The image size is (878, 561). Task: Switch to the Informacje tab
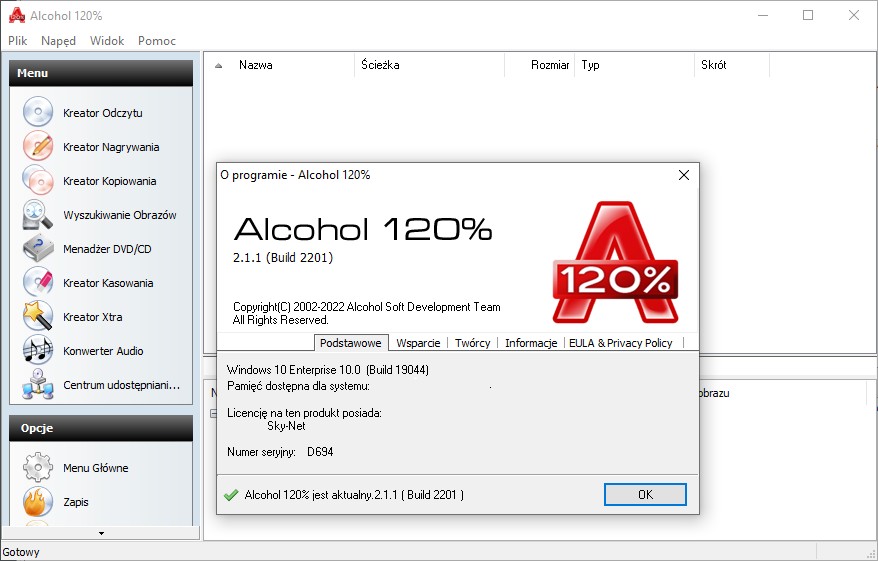(531, 343)
